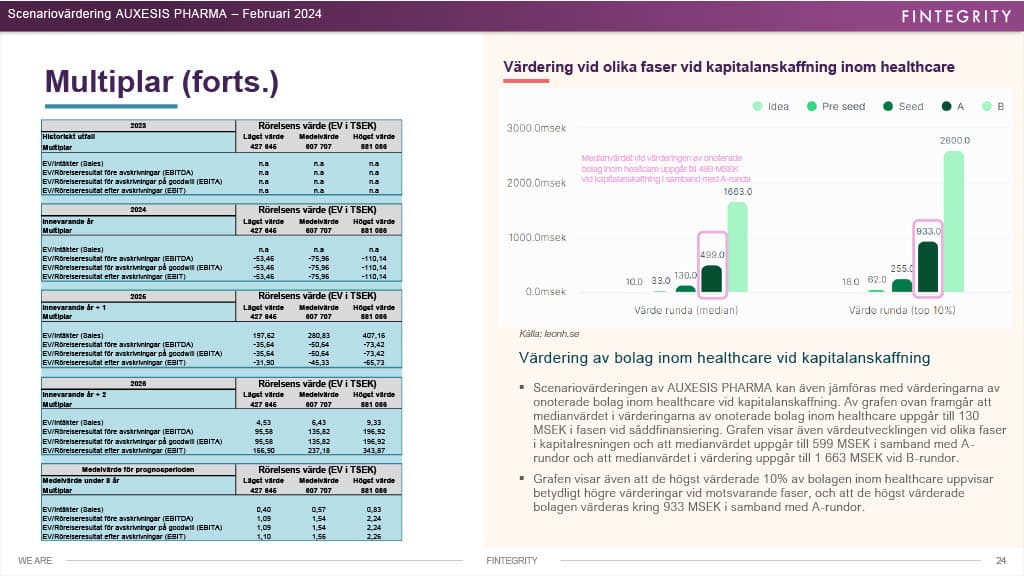This screenshot has width=1024, height=576.
Task: Click the header text "Scenariovärdering AUXESIS PHARMA – Februari 2024"
Action: tap(165, 14)
